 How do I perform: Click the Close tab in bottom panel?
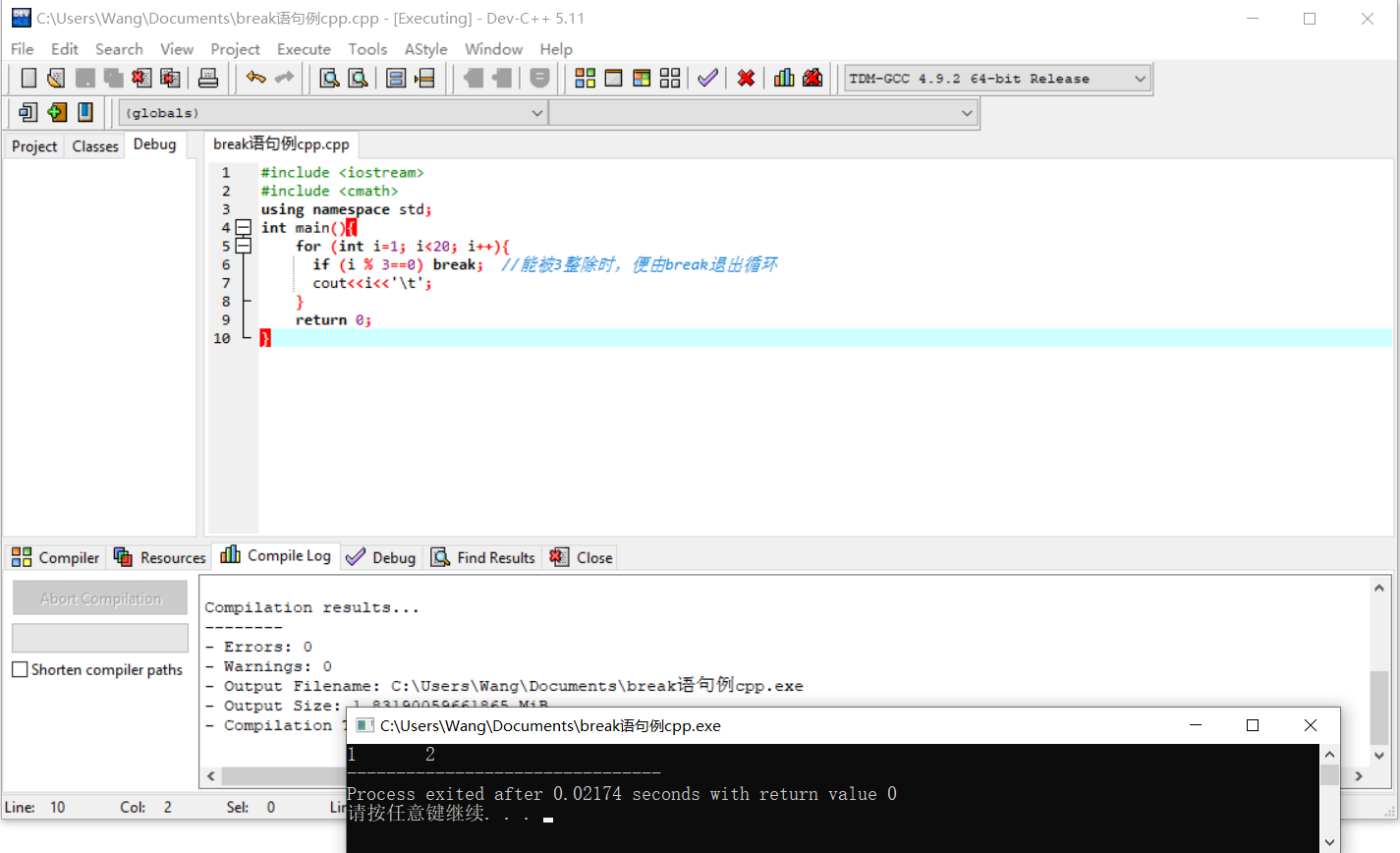point(582,557)
